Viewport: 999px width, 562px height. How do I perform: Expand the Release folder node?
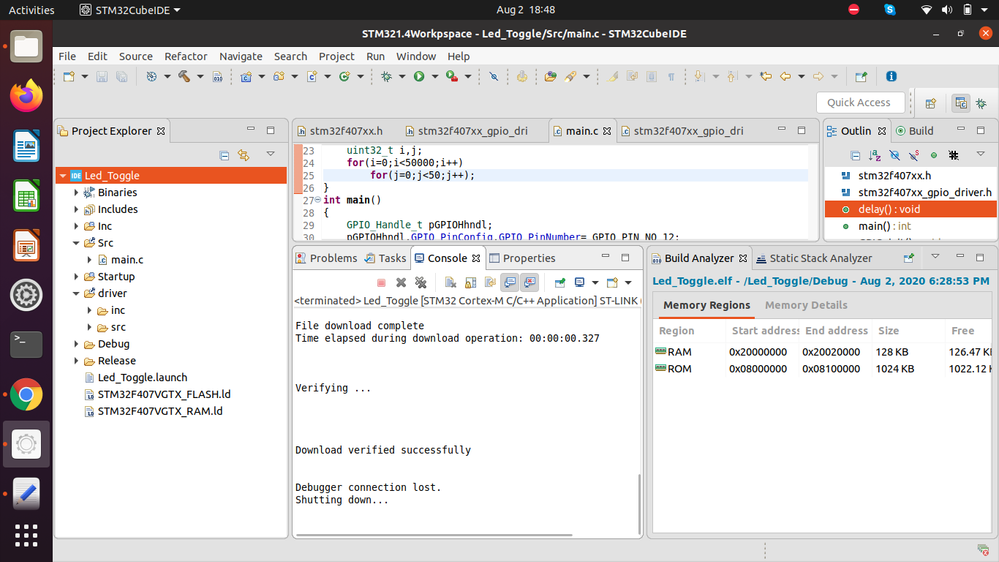(76, 361)
